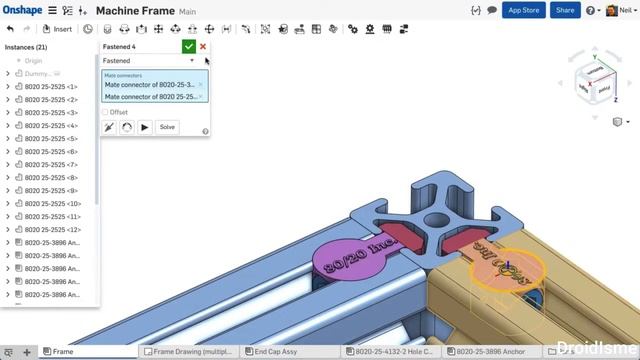Select the Linear relation tool
The height and width of the screenshot is (360, 640).
coord(404,29)
